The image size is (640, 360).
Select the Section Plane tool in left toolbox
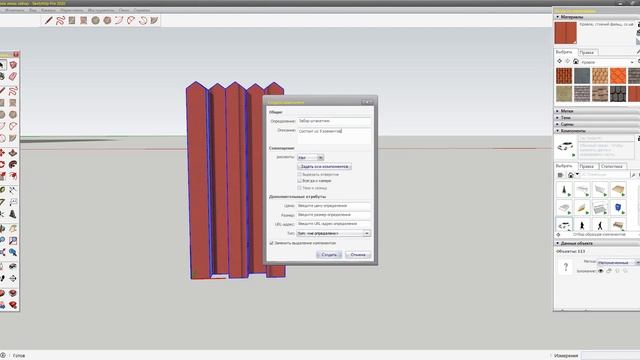click(x=13, y=278)
